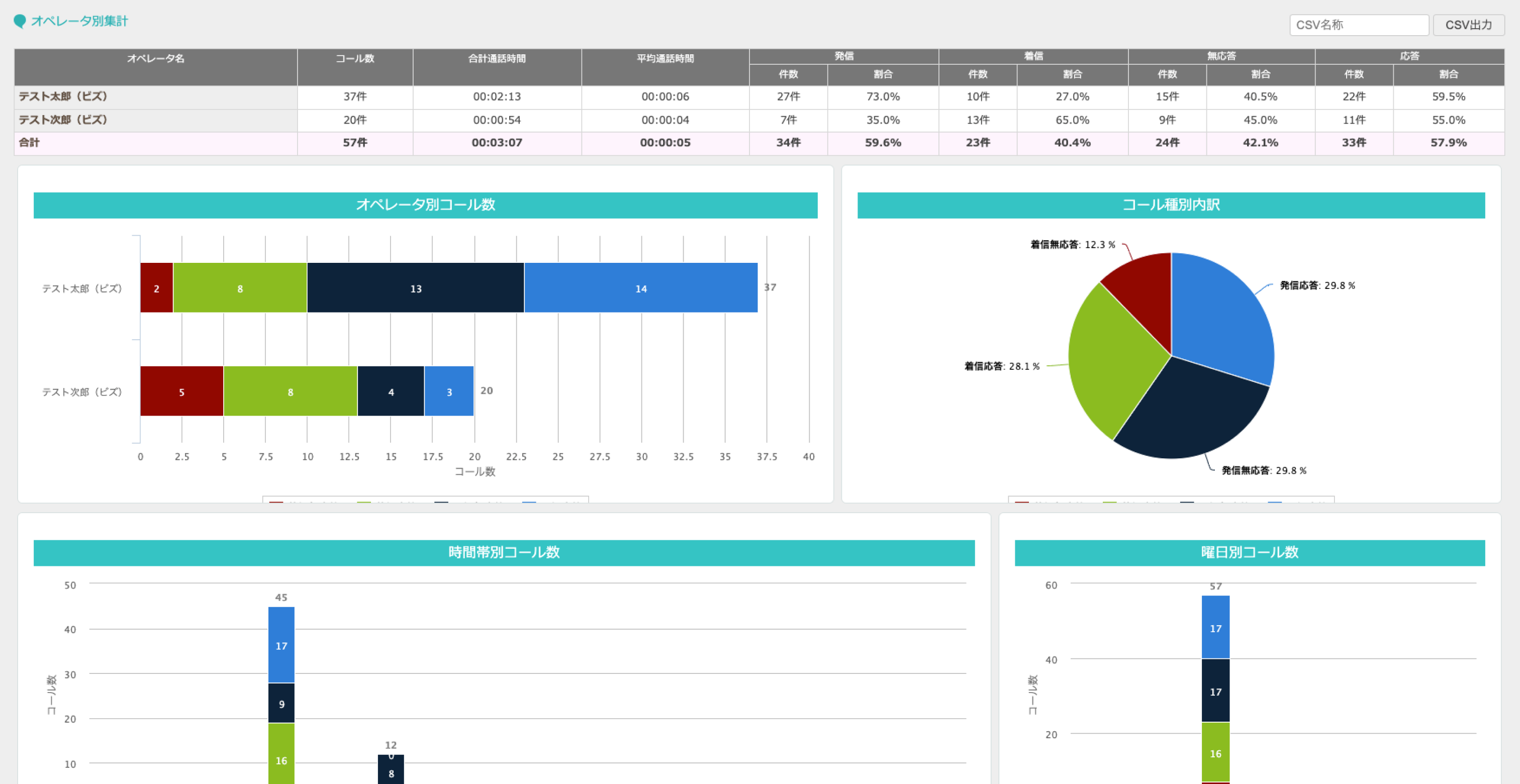Screen dimensions: 1520x784
Task: Click the 65.0% incoming ratio cell
Action: click(x=1072, y=120)
